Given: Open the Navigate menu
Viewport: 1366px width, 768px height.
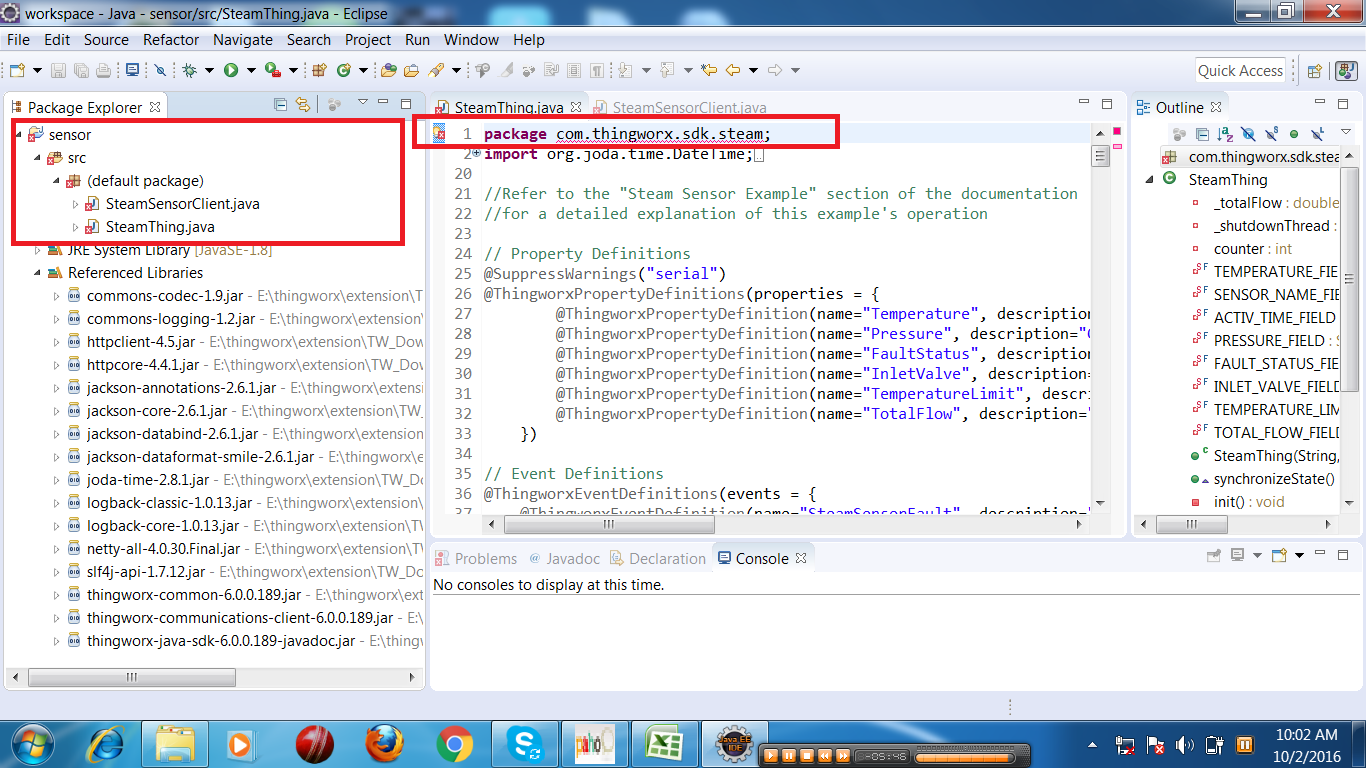Looking at the screenshot, I should coord(243,40).
